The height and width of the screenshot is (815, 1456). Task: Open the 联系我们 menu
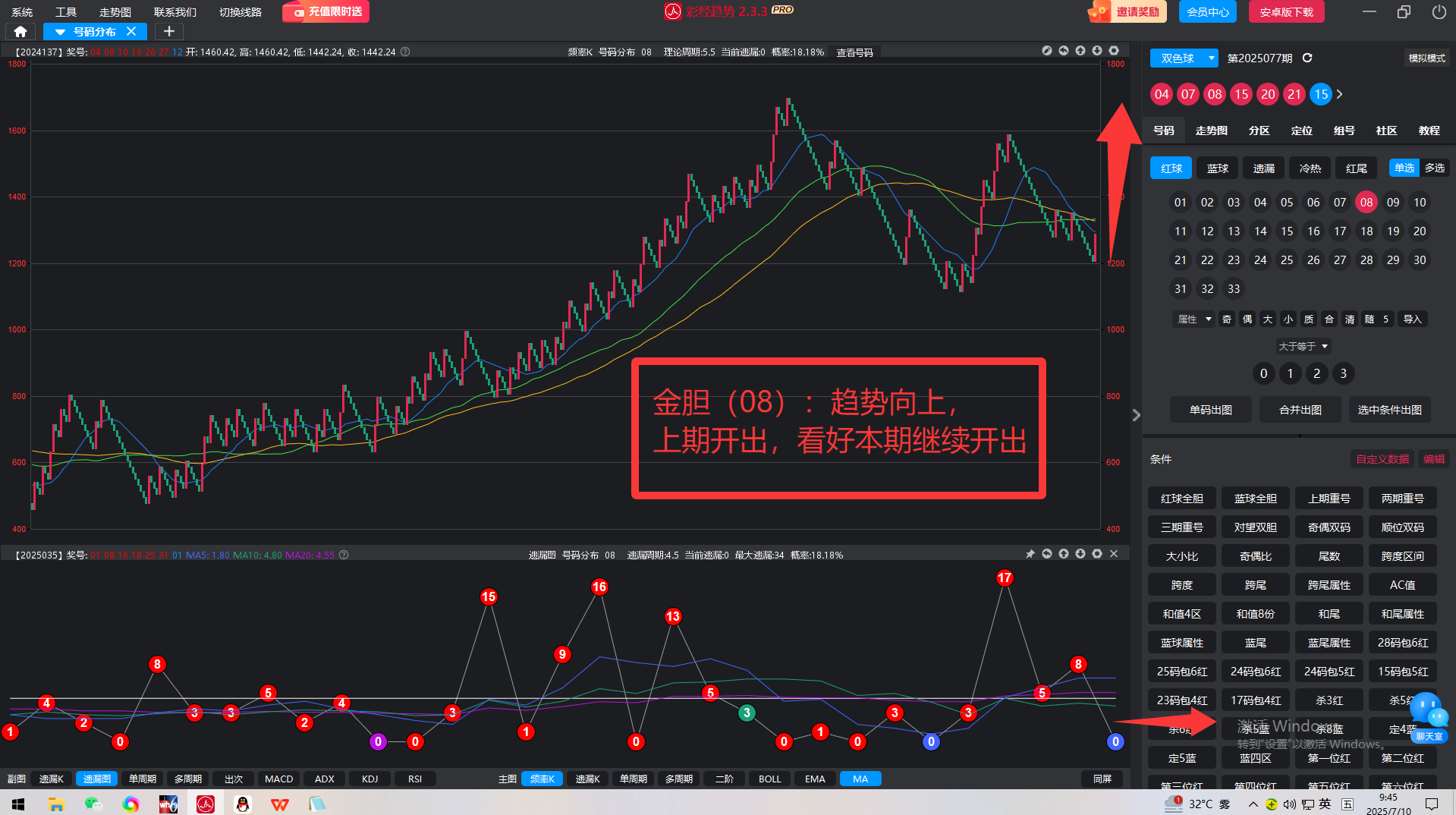point(175,12)
